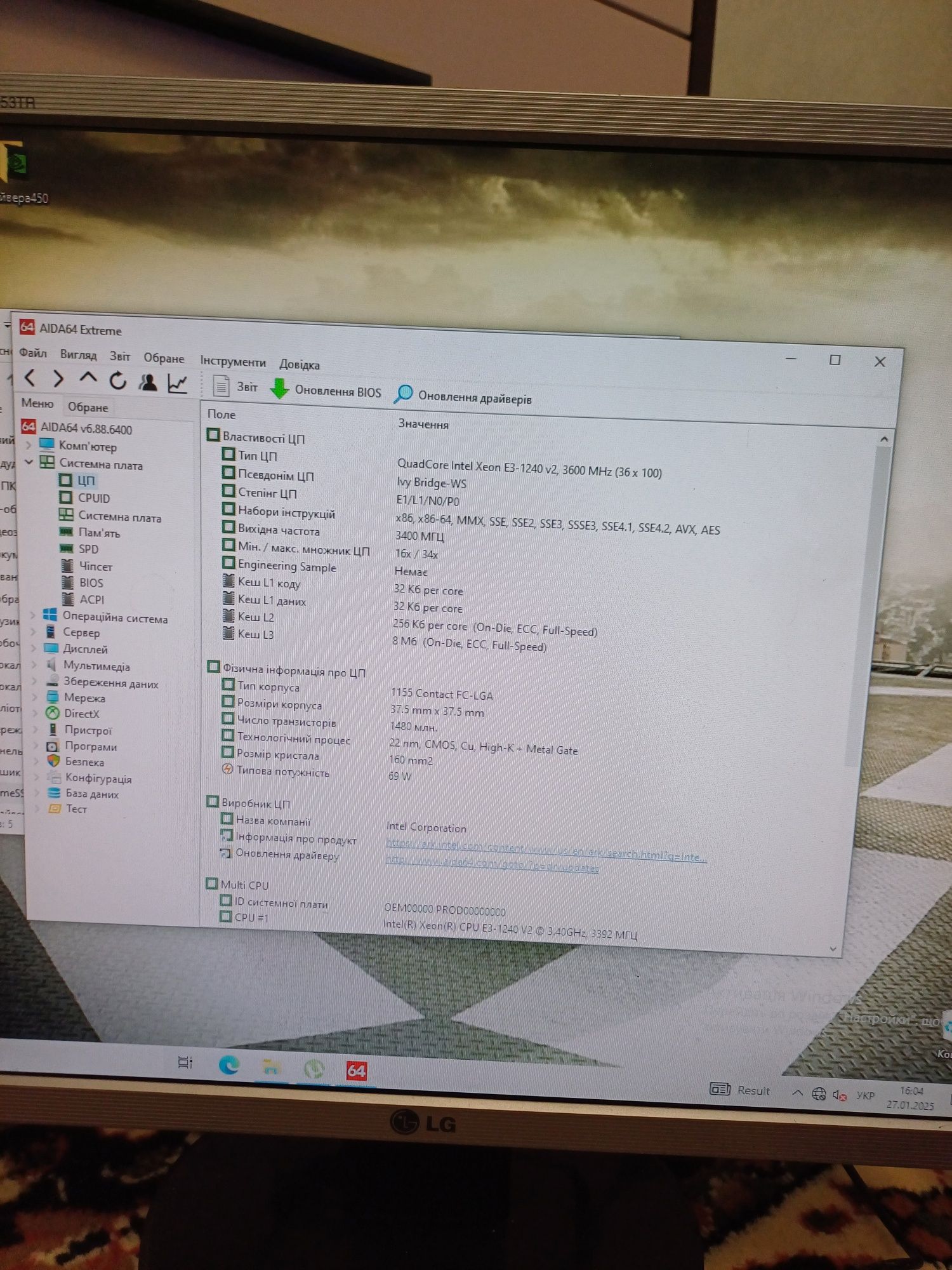This screenshot has height=1270, width=952.
Task: Open the ark.intel.com product information link
Action: (x=546, y=850)
